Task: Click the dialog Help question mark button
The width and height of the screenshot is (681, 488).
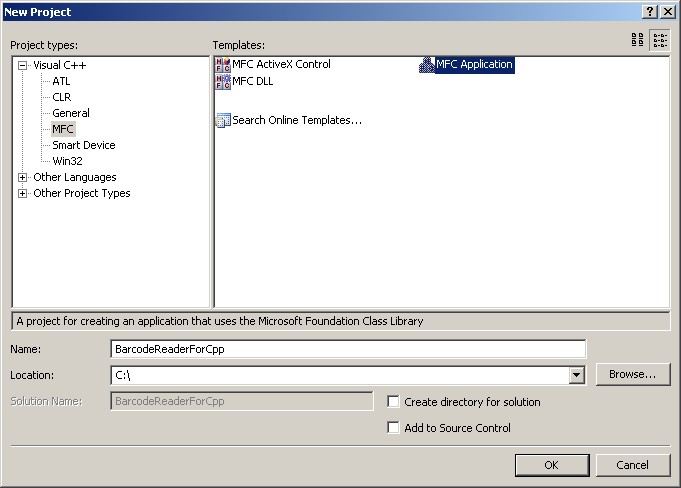Action: (650, 11)
